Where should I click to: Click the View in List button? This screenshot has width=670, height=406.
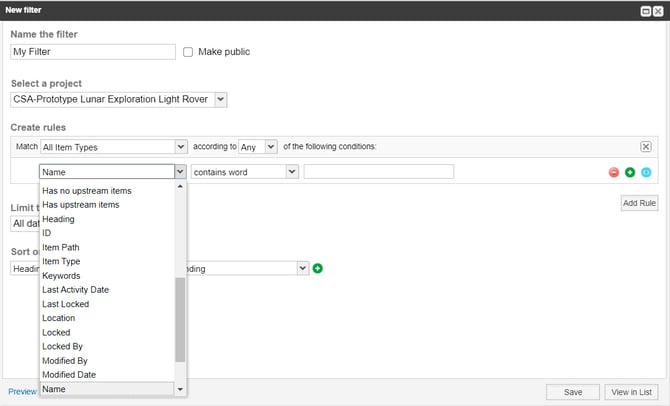click(x=631, y=392)
